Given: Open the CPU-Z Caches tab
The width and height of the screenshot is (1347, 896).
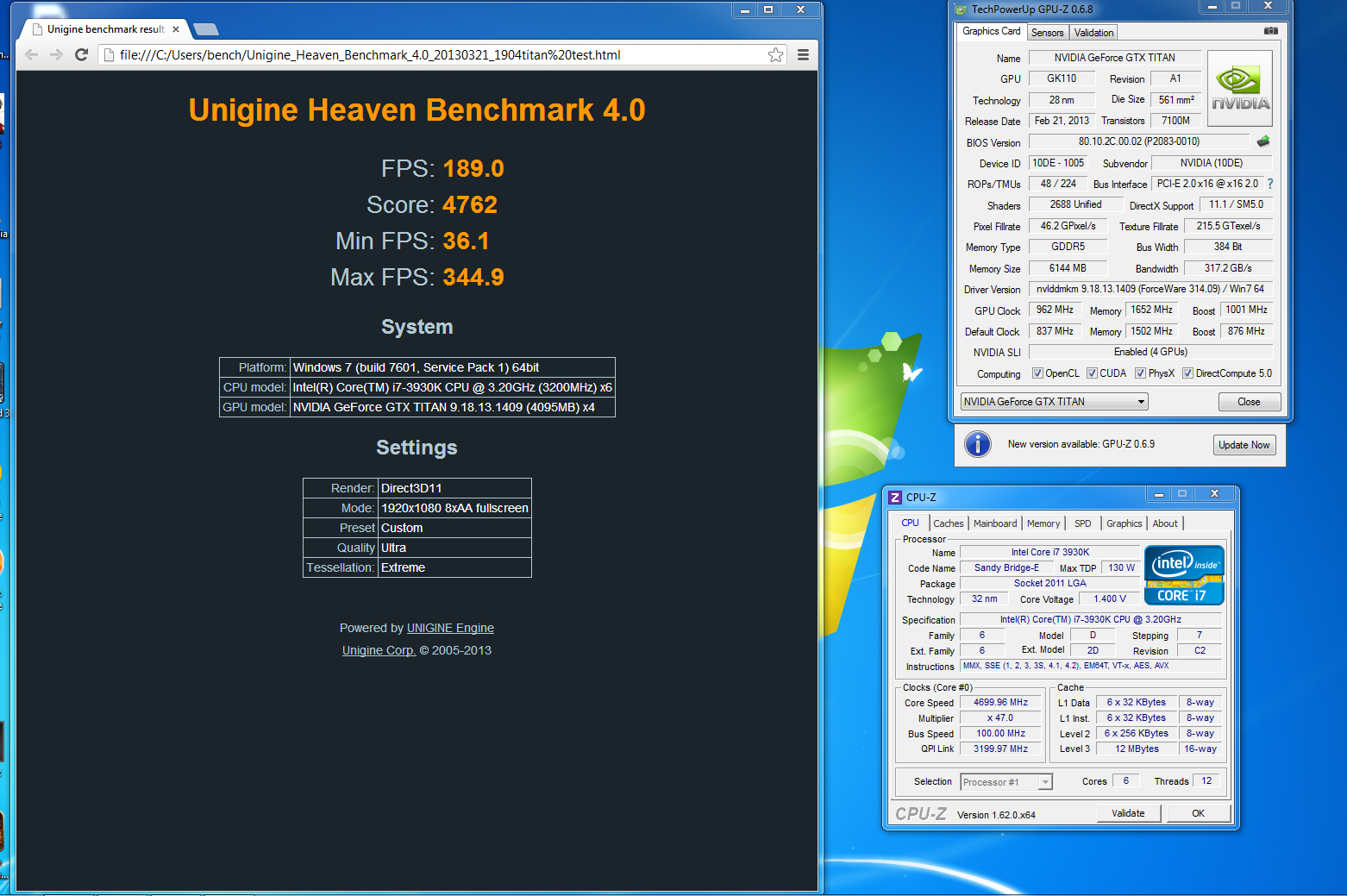Looking at the screenshot, I should pos(948,523).
